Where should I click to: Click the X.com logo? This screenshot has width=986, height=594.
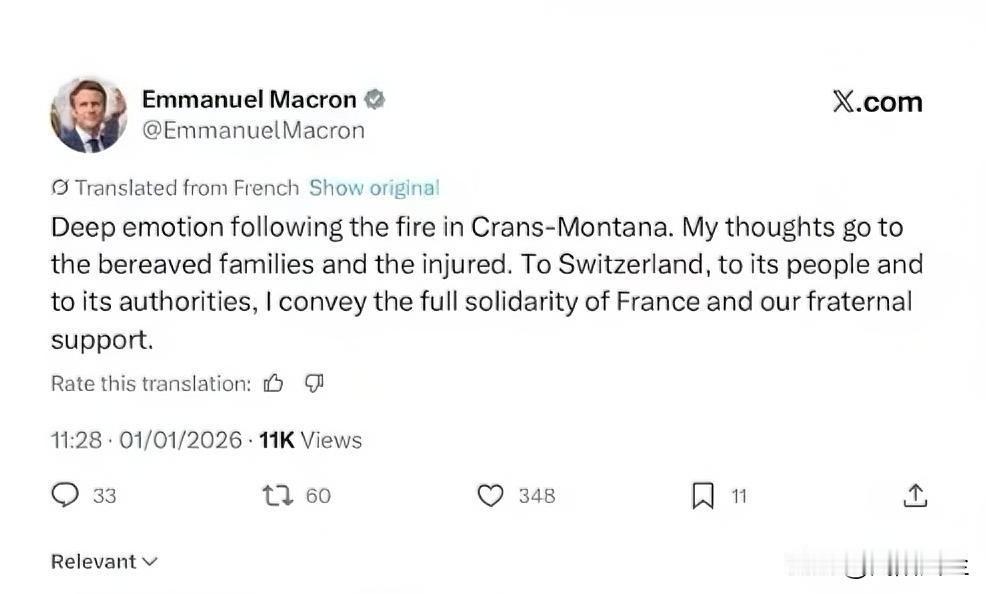[877, 102]
